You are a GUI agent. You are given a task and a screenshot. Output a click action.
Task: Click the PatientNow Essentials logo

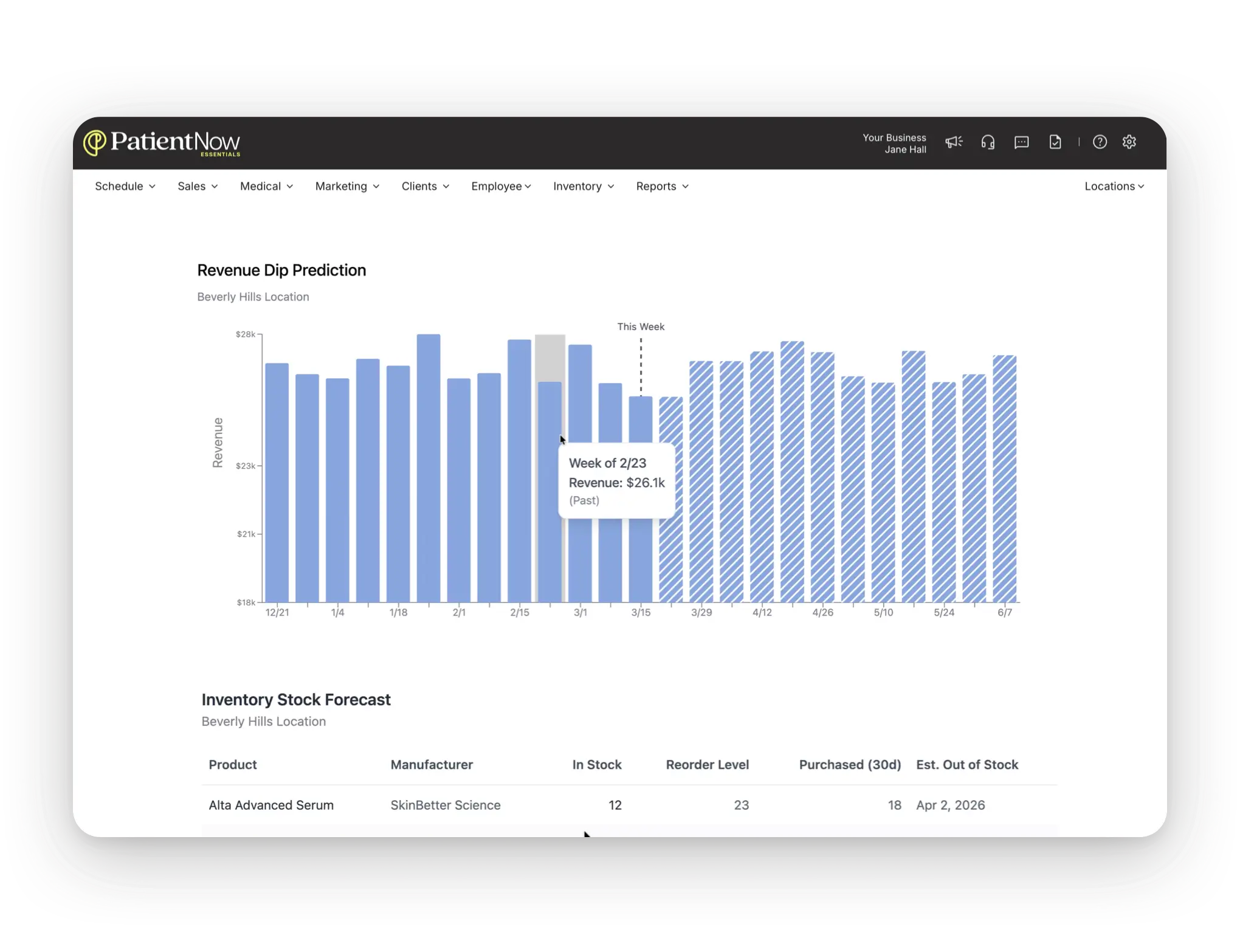(162, 143)
